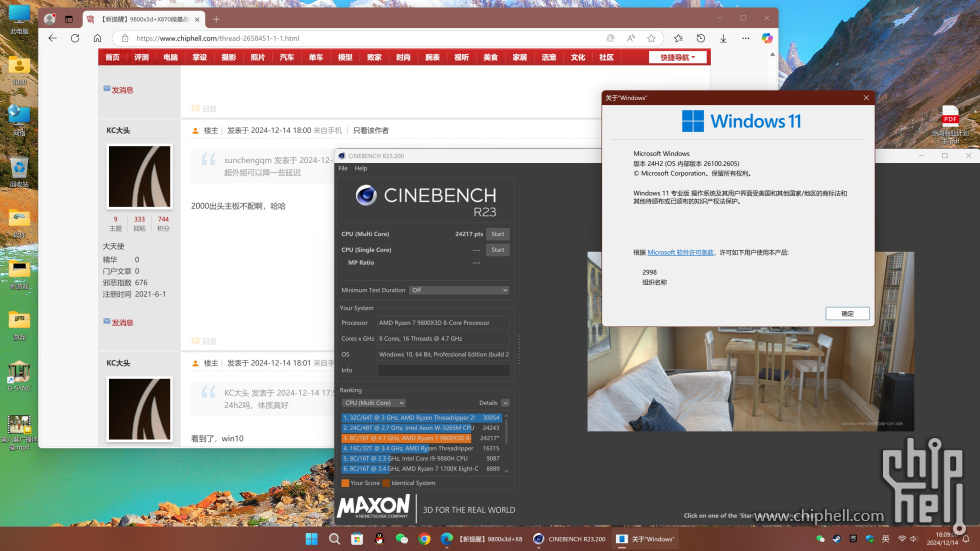Open Microsoft 软件许可条款 link
980x551 pixels.
pyautogui.click(x=680, y=252)
